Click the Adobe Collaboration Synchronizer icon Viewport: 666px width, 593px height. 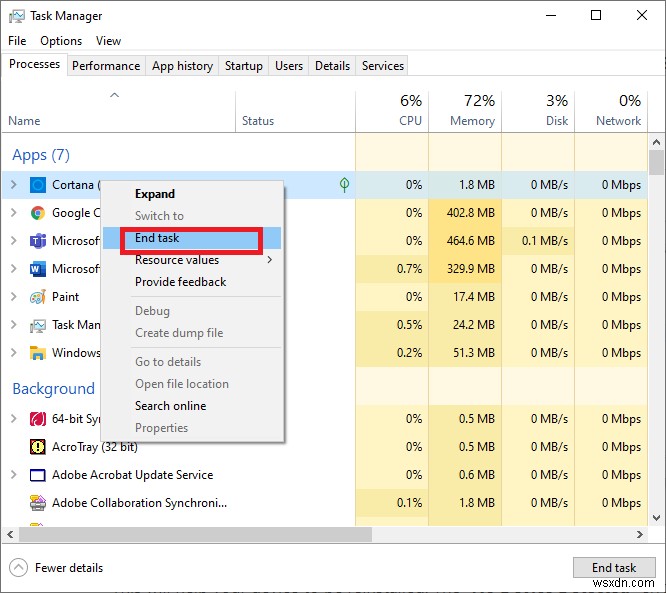(38, 503)
